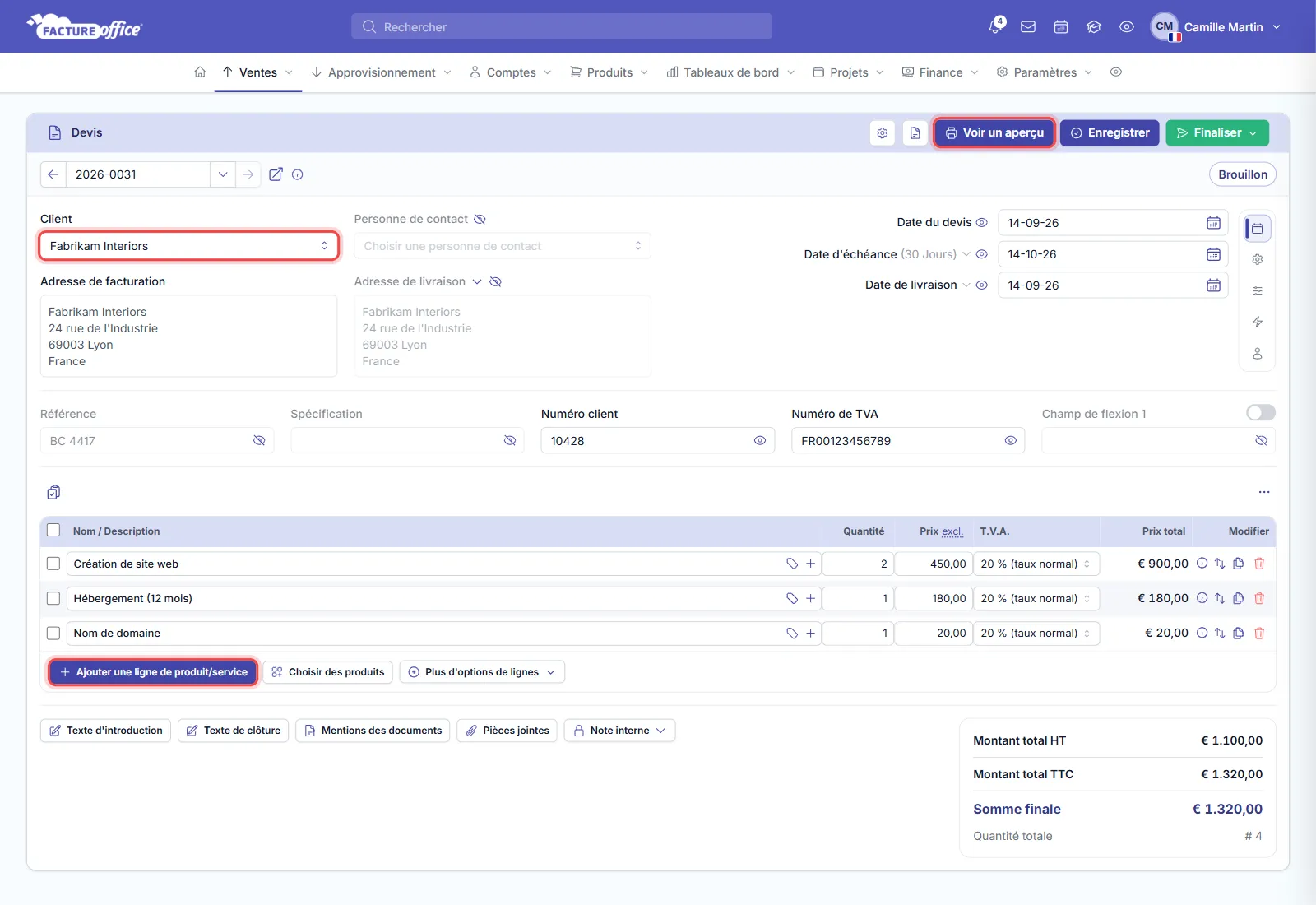Toggle the Champ de flexion 1 switch

point(1260,412)
